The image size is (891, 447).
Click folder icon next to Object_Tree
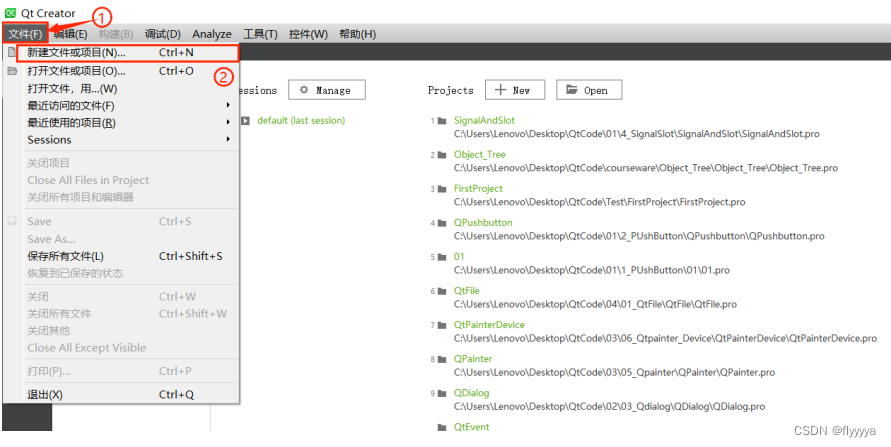(x=442, y=155)
